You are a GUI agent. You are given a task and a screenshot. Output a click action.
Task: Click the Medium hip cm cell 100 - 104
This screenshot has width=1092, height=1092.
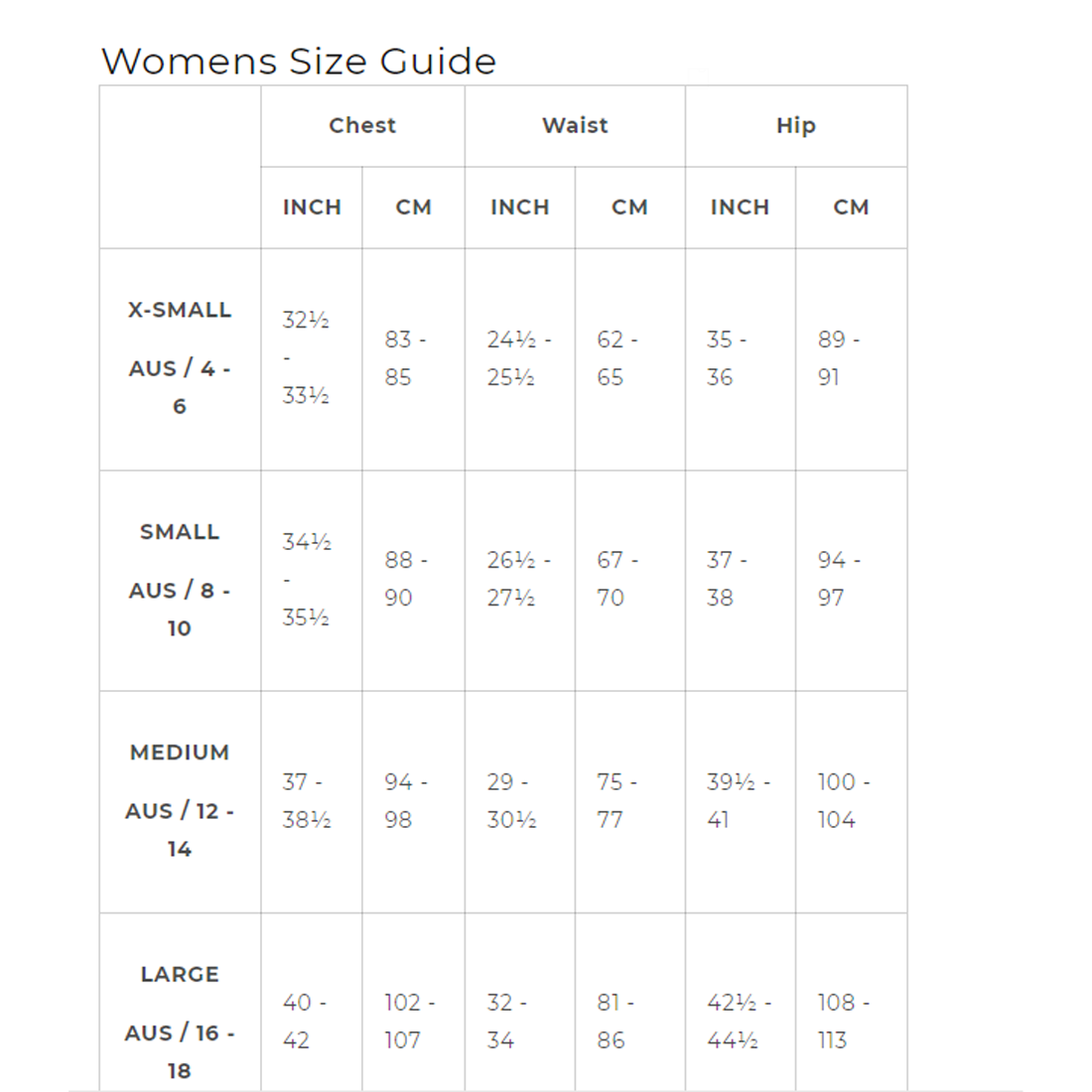tap(843, 800)
